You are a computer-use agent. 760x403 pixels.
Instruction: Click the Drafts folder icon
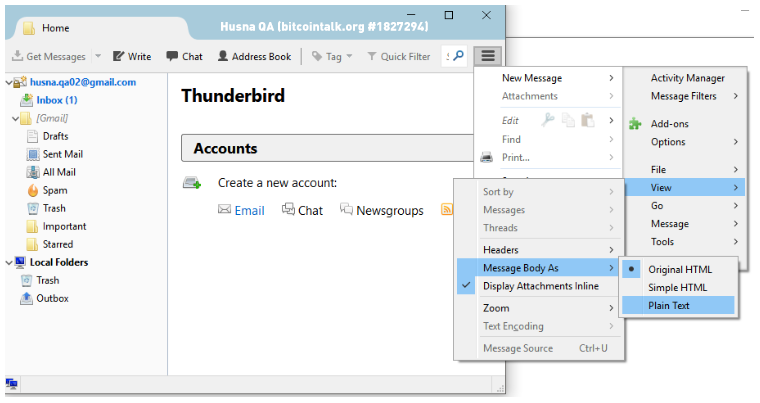[32, 136]
